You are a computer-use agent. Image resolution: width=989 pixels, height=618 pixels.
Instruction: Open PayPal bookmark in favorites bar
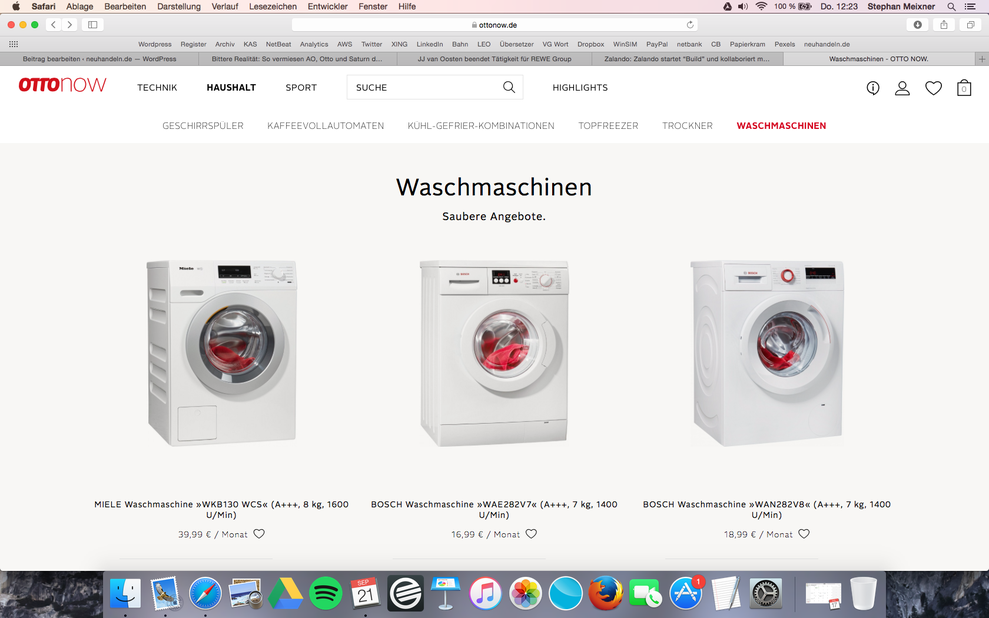pos(657,44)
